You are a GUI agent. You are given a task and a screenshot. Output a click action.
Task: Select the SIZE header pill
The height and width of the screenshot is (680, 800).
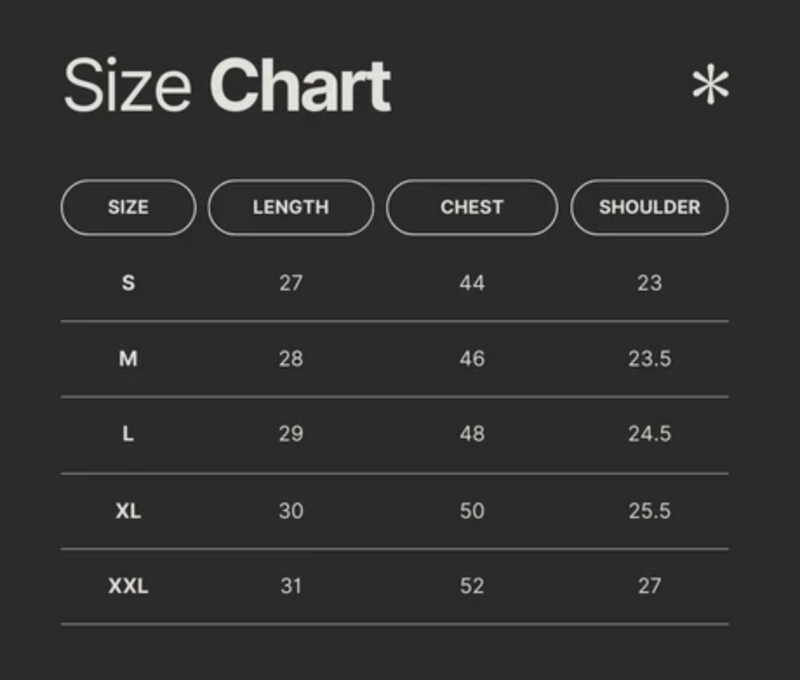(x=128, y=207)
